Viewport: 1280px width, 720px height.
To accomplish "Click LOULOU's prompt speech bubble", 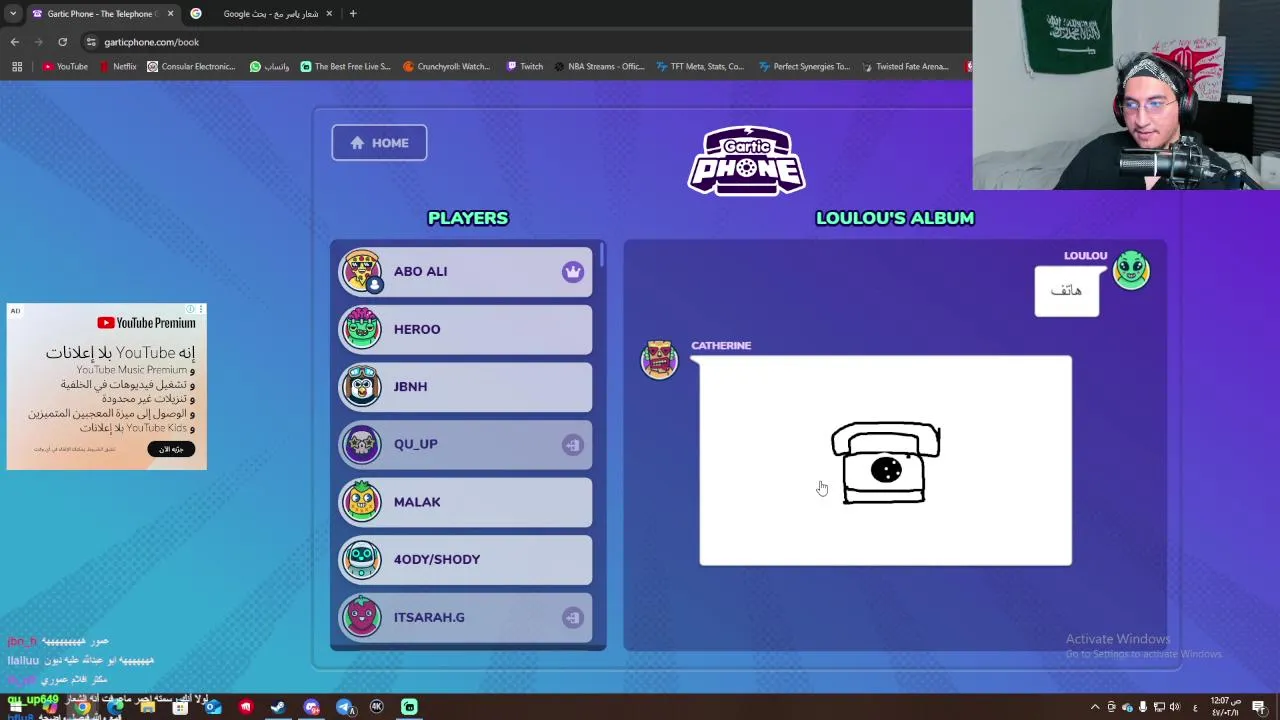I will coord(1066,291).
